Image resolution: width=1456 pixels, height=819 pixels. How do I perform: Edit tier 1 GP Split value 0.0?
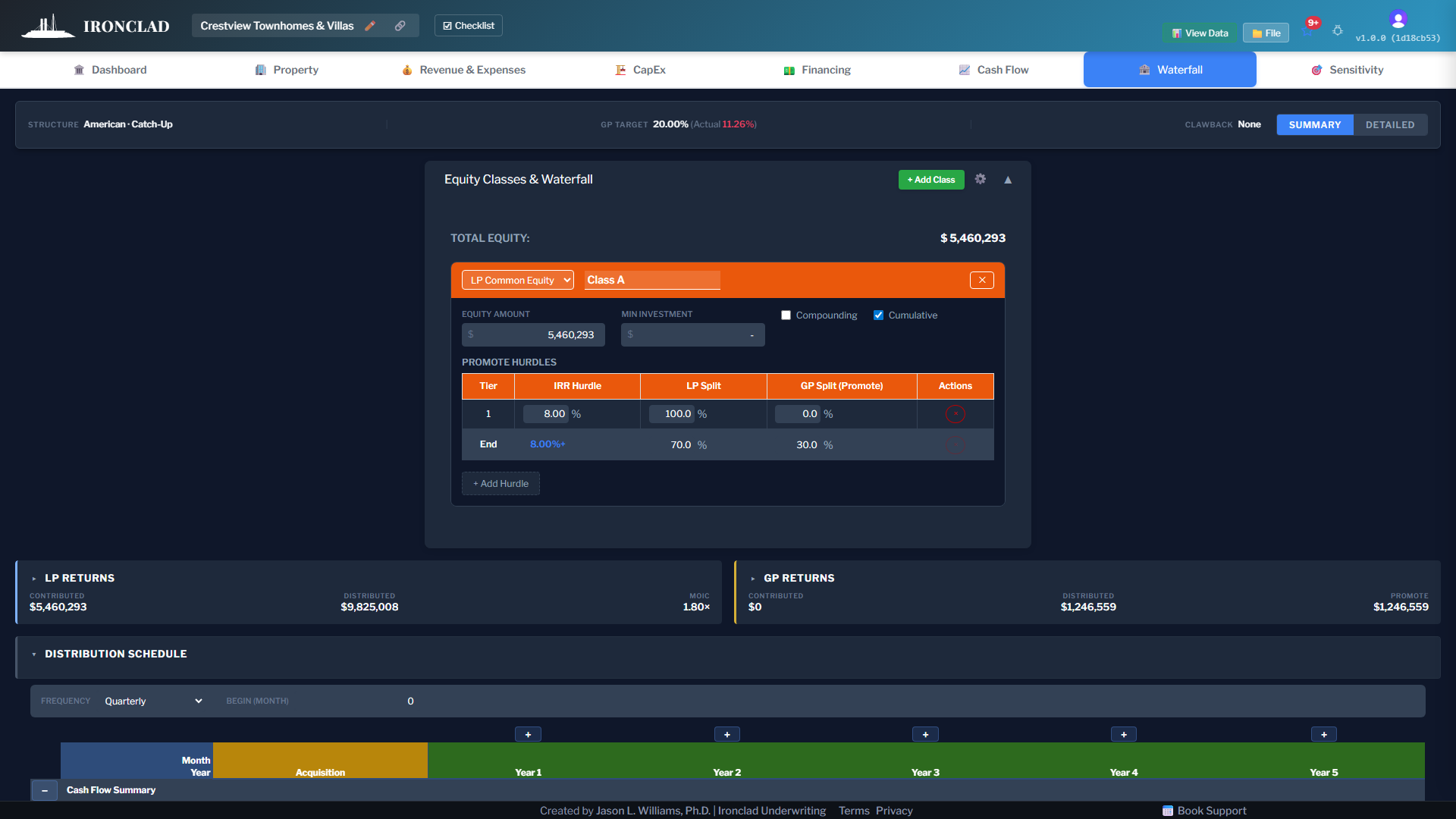pos(797,414)
